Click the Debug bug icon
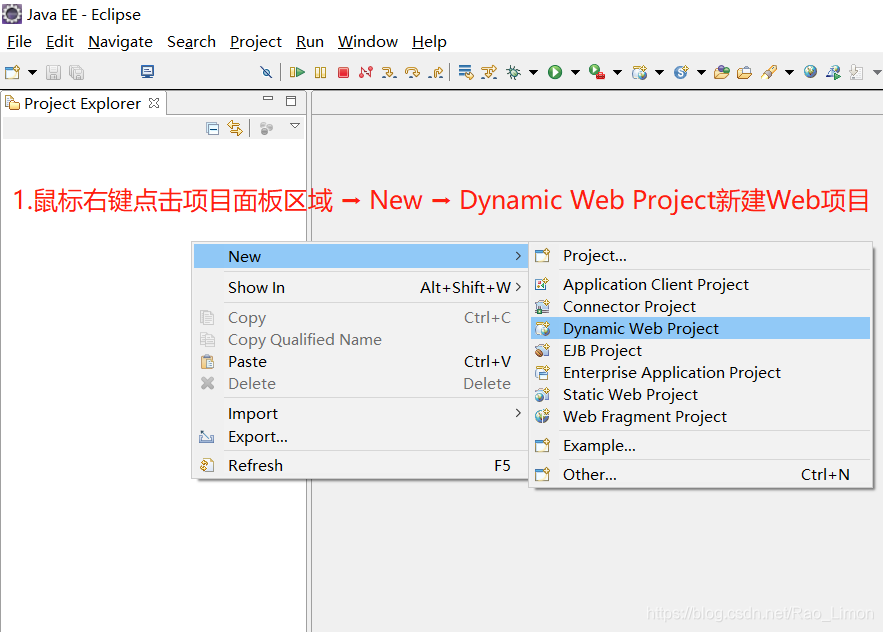This screenshot has height=632, width=883. coord(514,72)
